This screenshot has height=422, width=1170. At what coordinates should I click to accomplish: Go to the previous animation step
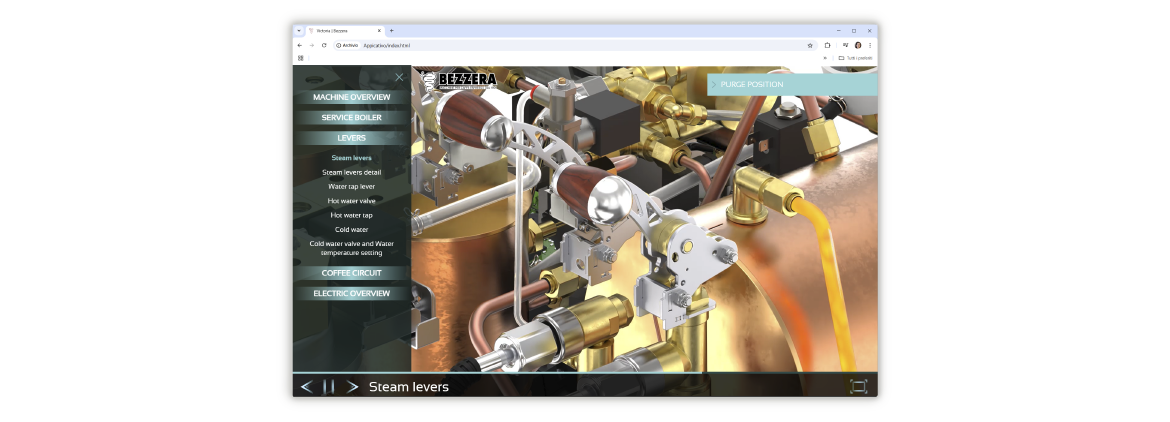(306, 387)
